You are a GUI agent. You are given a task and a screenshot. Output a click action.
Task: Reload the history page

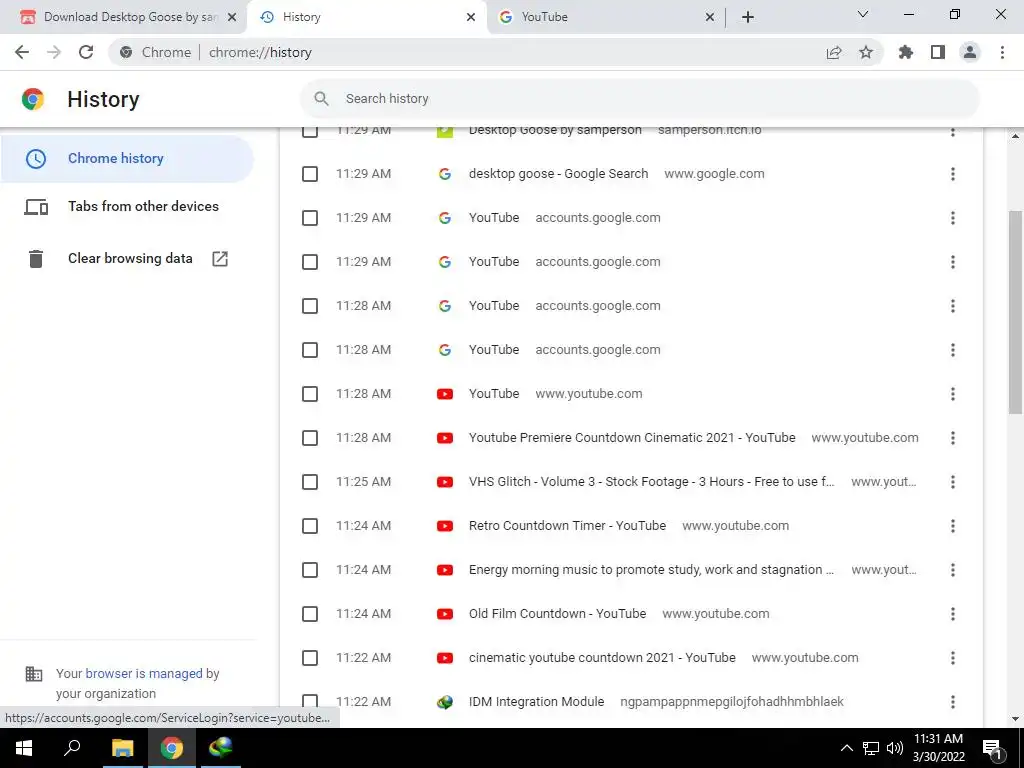(86, 52)
